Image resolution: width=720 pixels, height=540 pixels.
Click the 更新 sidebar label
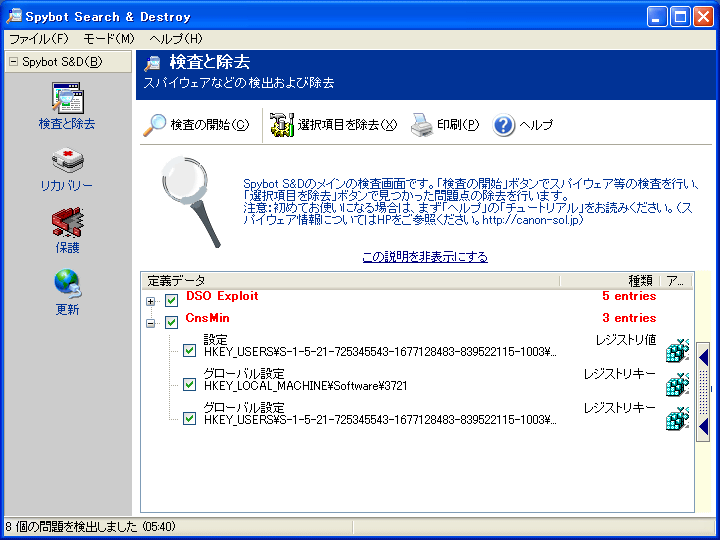67,310
